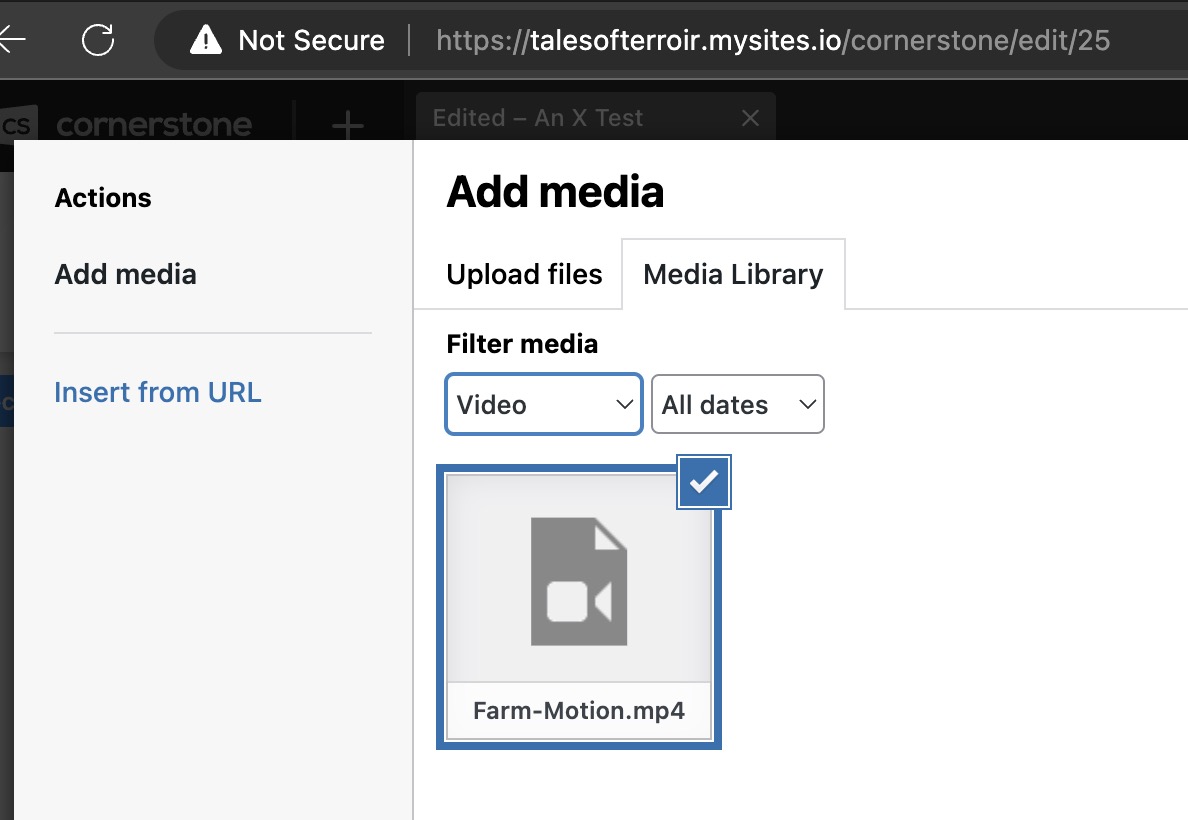Focus the URL address bar
1188x820 pixels.
pos(772,40)
